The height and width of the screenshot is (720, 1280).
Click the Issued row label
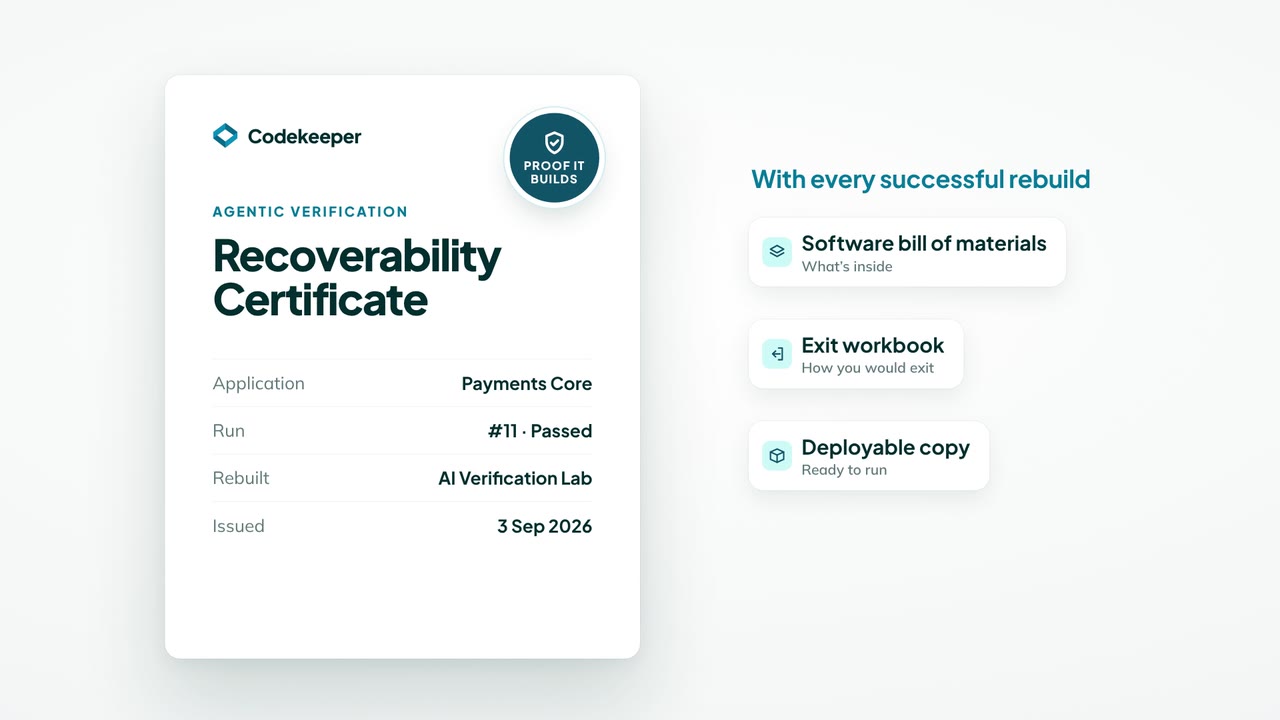coord(239,526)
